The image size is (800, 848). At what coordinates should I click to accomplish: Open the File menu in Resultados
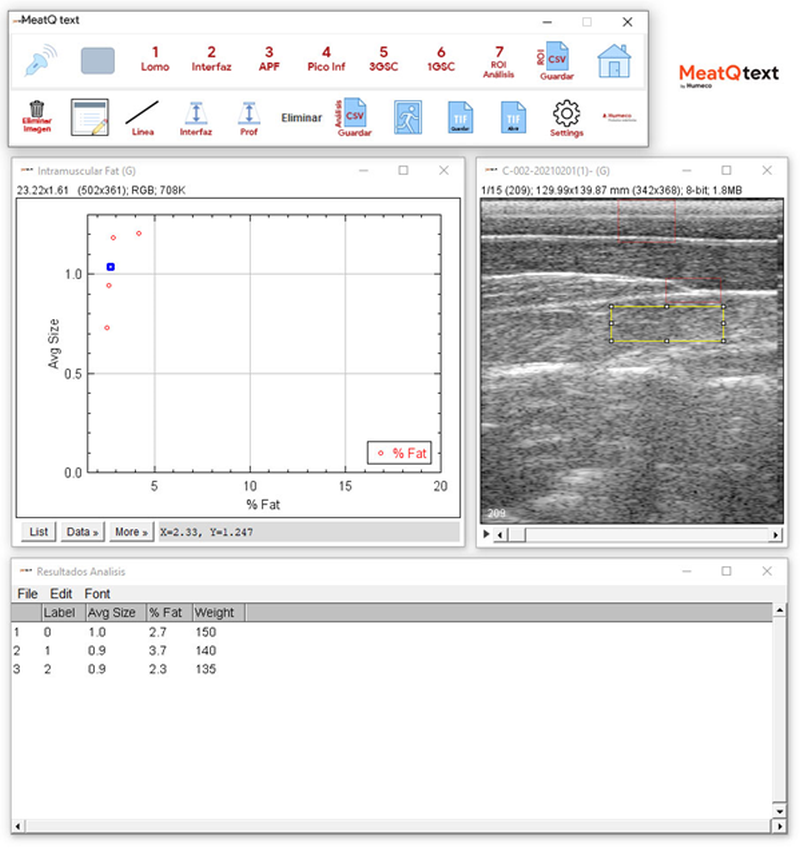pyautogui.click(x=27, y=593)
